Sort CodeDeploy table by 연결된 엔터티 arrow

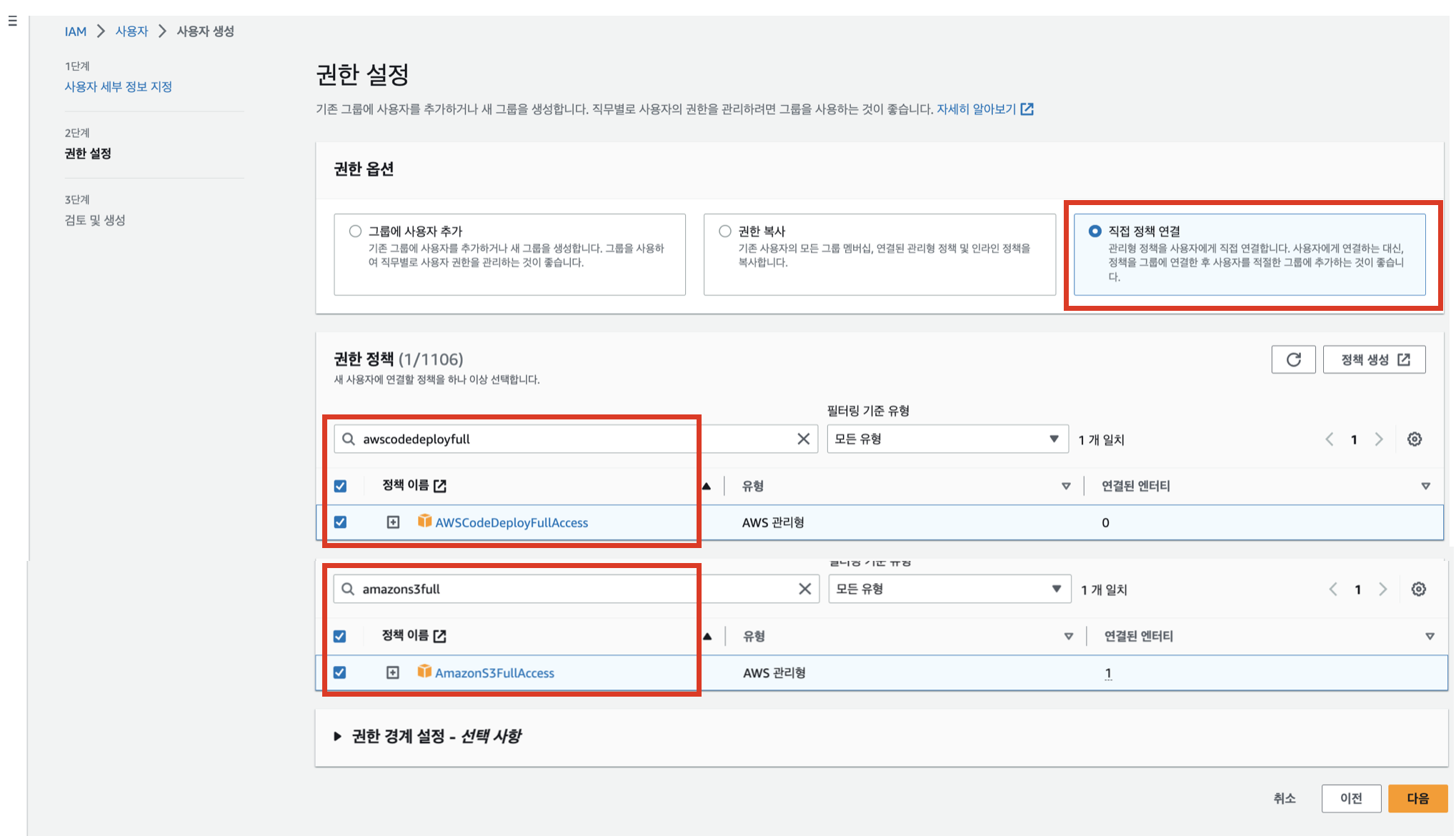point(1425,486)
